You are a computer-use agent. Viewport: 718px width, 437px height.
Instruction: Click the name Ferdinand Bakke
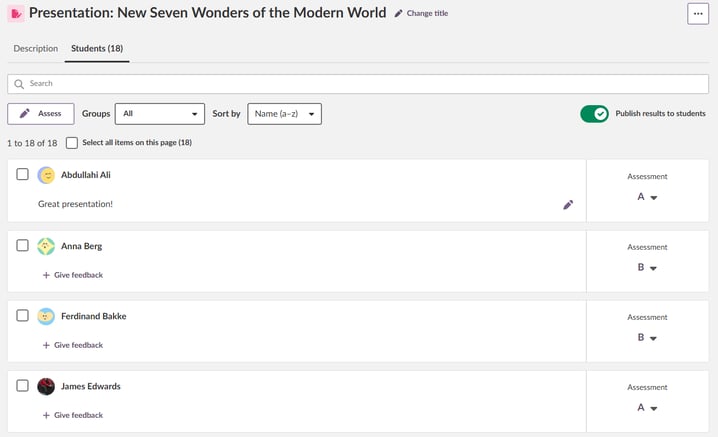point(93,316)
